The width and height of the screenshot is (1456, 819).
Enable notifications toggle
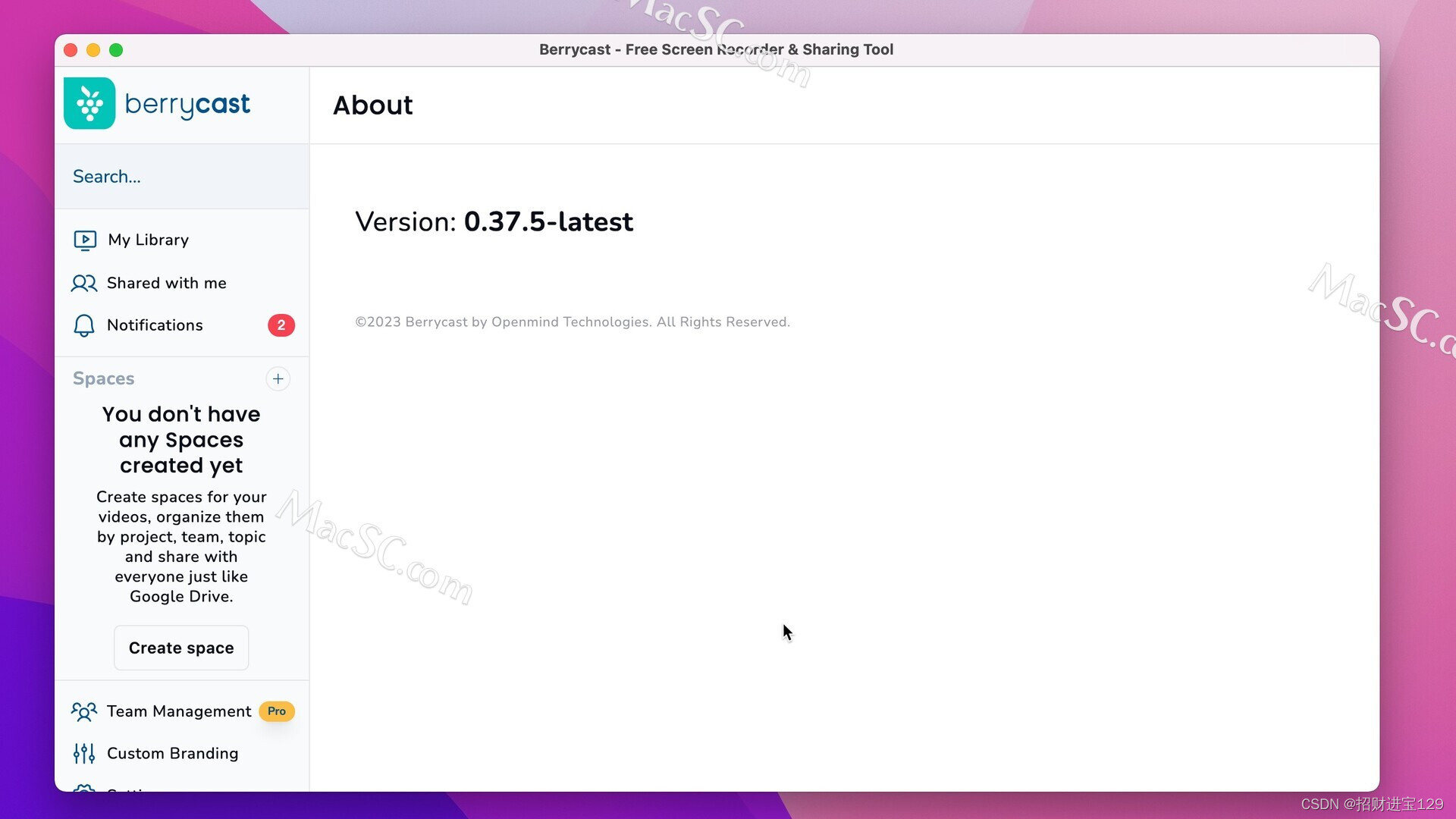155,325
